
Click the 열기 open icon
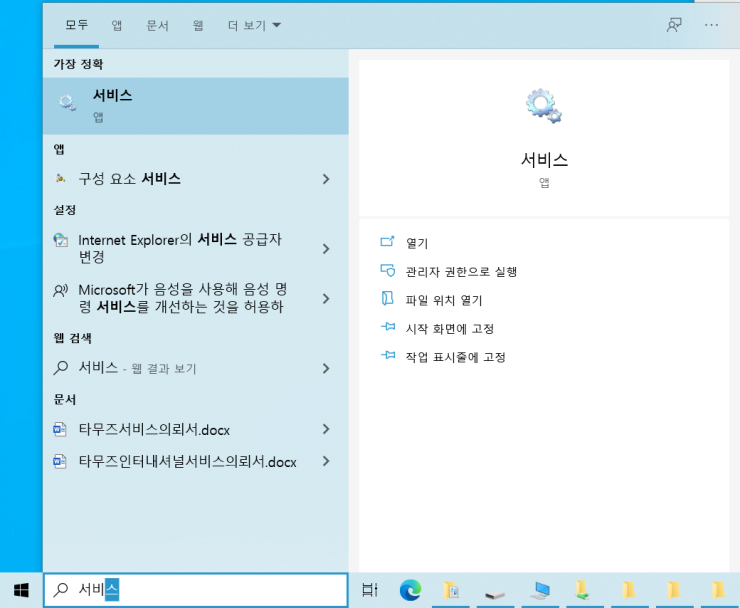[387, 242]
